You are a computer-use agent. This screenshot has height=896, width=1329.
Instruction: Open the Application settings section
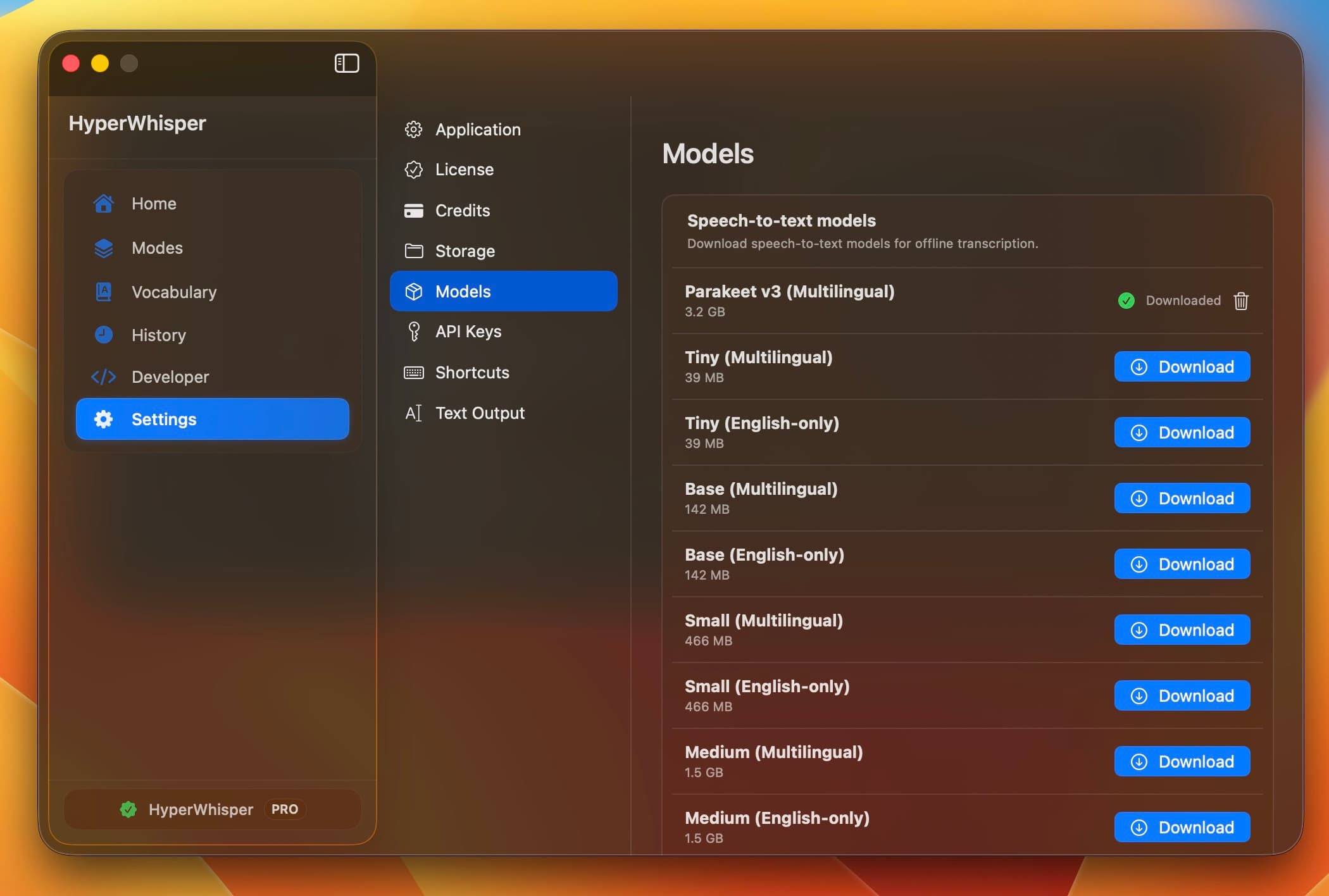[x=478, y=130]
